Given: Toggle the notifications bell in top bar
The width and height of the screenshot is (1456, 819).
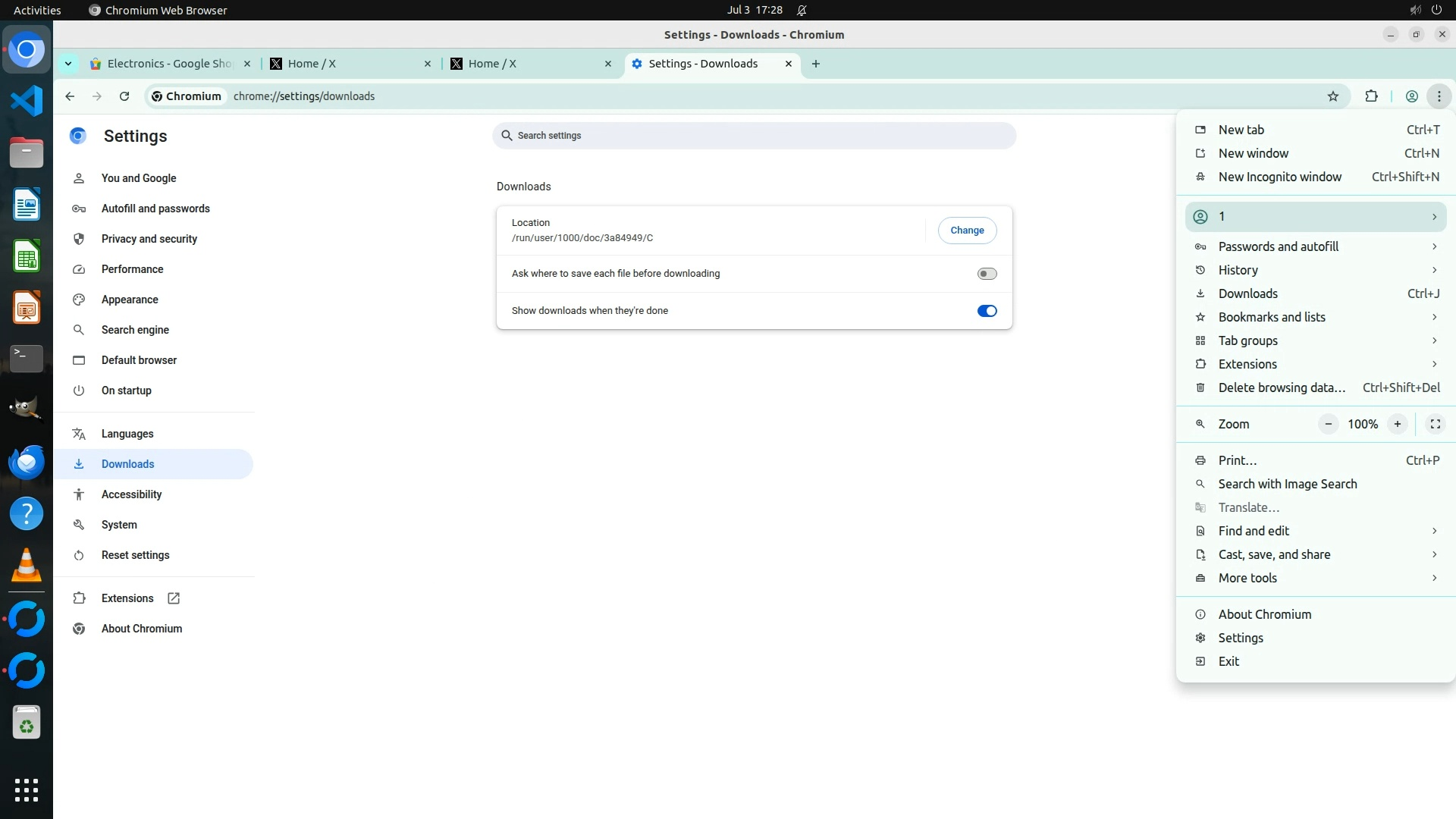Looking at the screenshot, I should (802, 10).
